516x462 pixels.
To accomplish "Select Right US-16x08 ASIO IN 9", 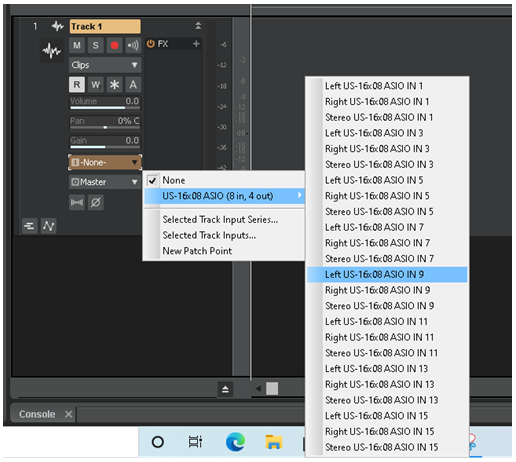I will tap(387, 290).
